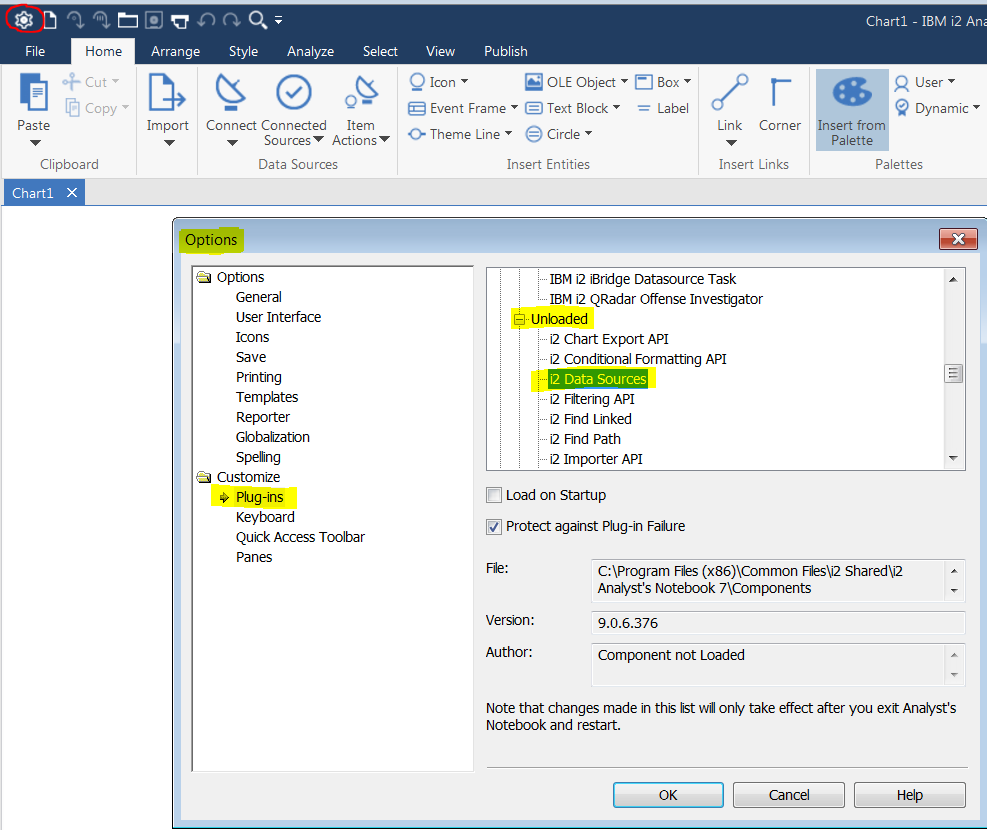987x830 pixels.
Task: Select i2 Data Sources in plug-in list
Action: tap(597, 379)
